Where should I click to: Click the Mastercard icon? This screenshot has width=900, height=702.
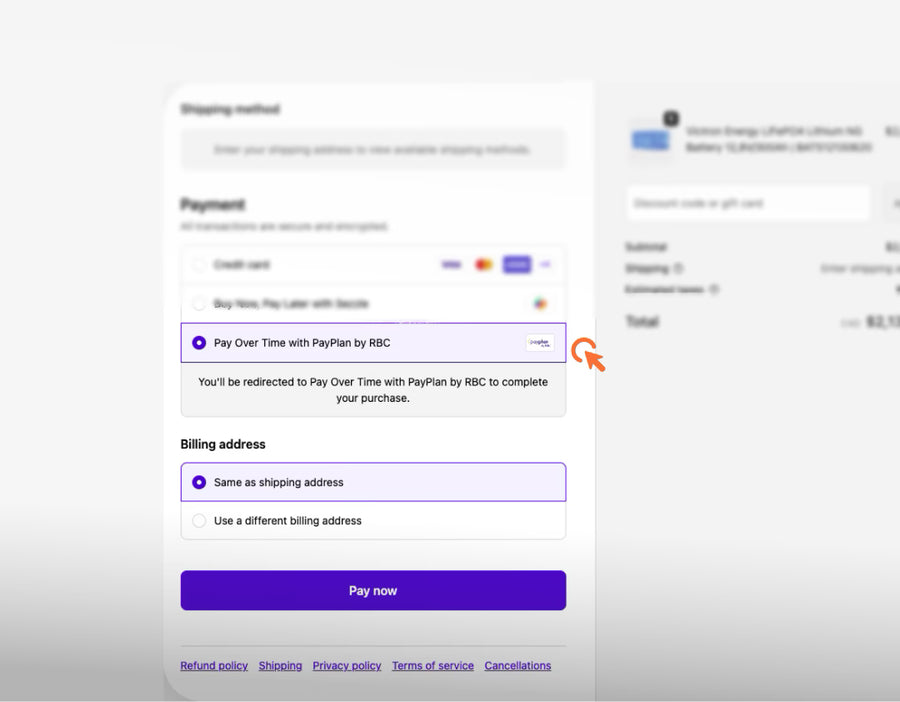click(x=483, y=264)
